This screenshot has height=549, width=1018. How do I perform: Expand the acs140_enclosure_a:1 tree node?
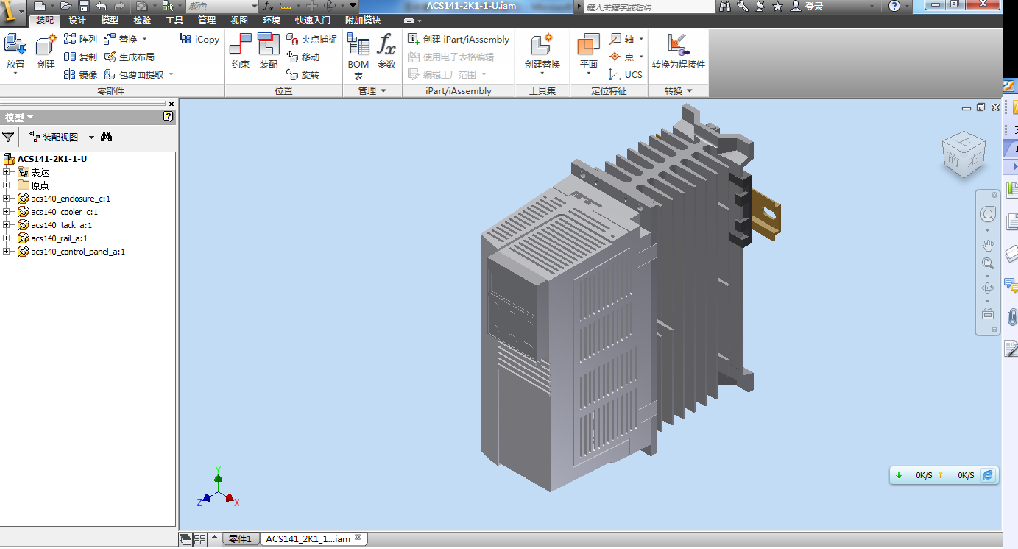coord(6,199)
